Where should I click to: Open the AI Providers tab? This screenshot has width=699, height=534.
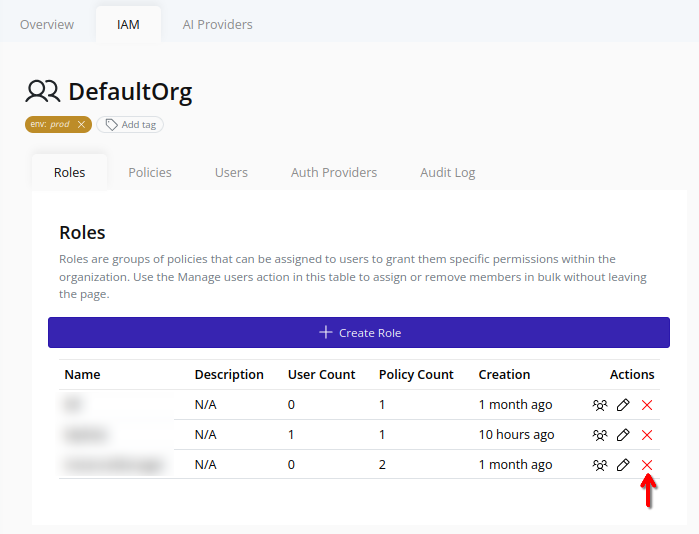pos(217,24)
